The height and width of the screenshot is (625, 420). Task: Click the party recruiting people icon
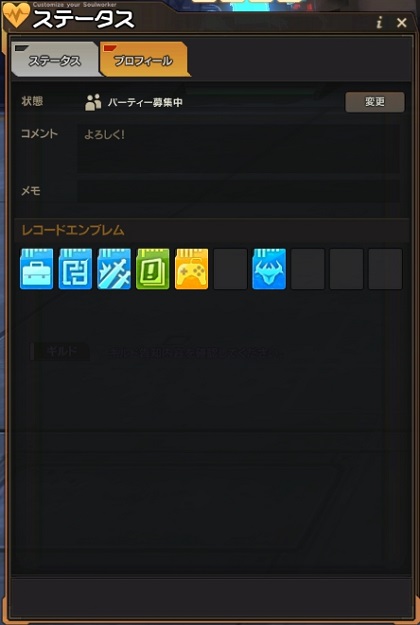click(93, 102)
